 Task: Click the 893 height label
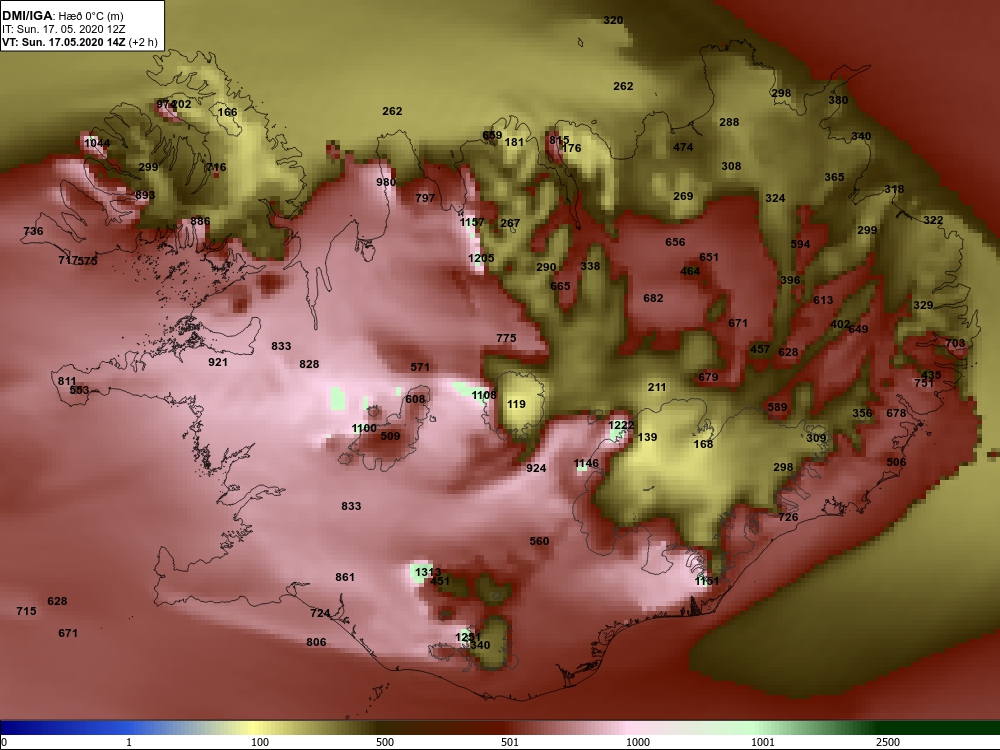[145, 196]
